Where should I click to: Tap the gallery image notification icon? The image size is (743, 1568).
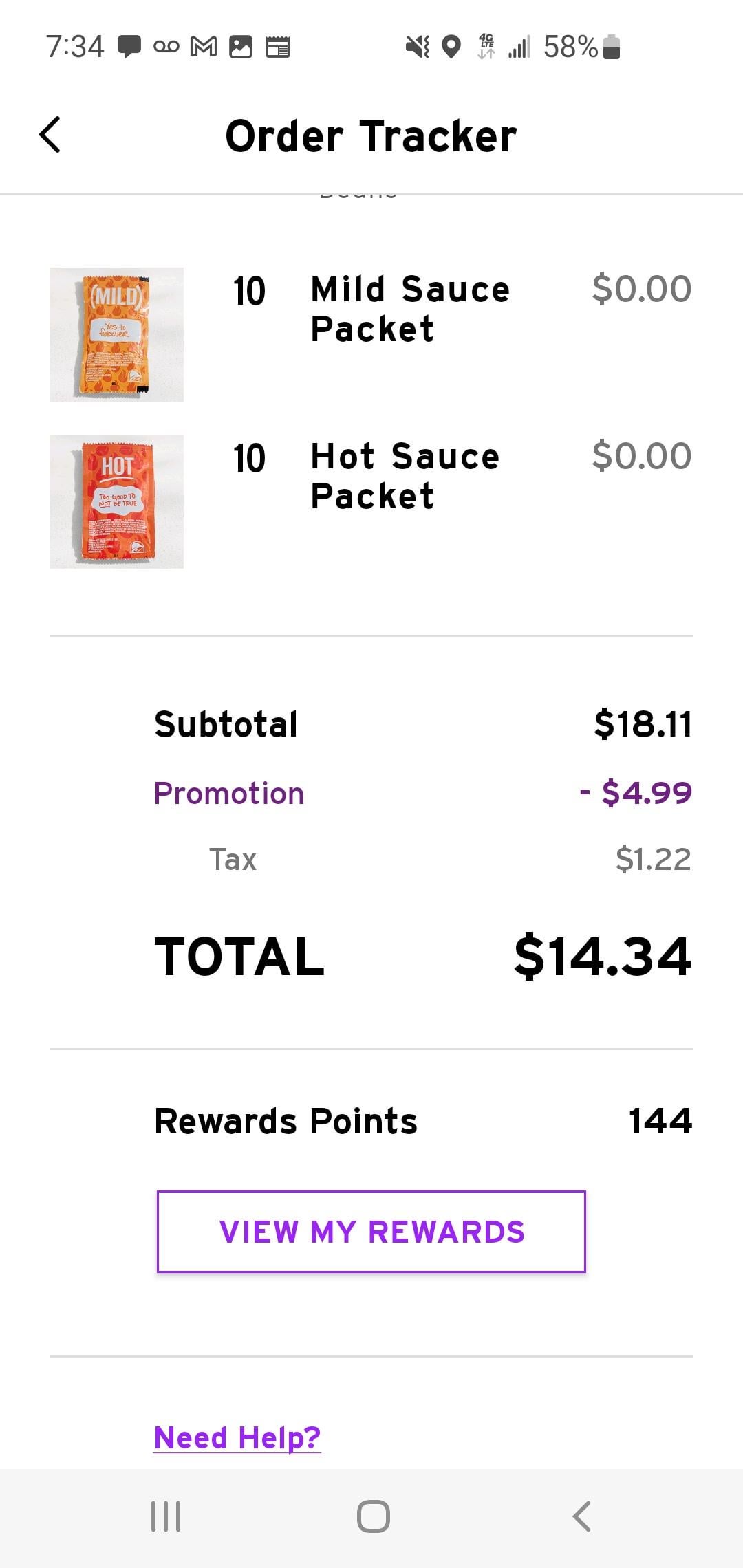coord(241,47)
